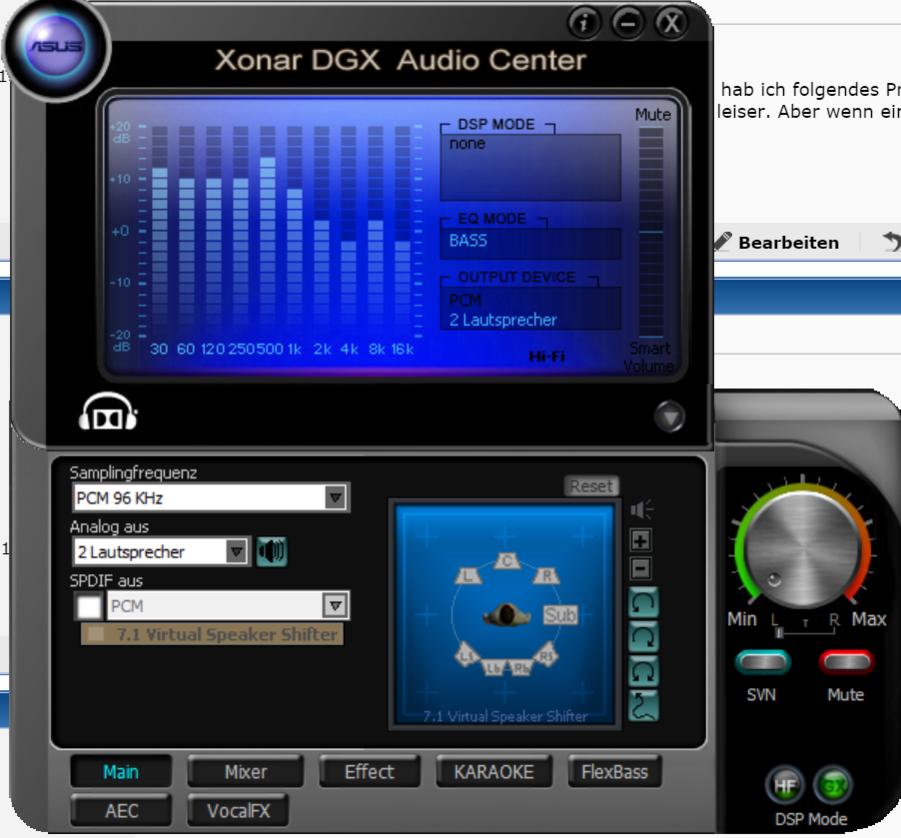
Task: Enable the SPDIF aus checkbox
Action: click(x=90, y=606)
